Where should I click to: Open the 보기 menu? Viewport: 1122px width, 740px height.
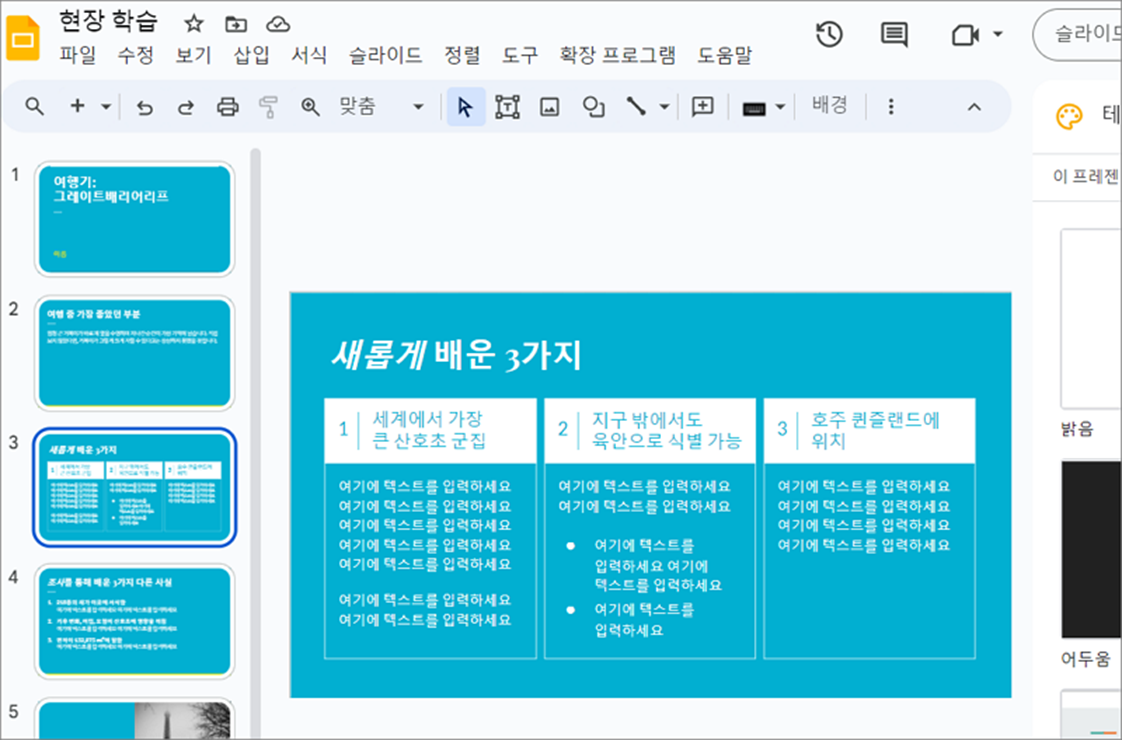193,55
